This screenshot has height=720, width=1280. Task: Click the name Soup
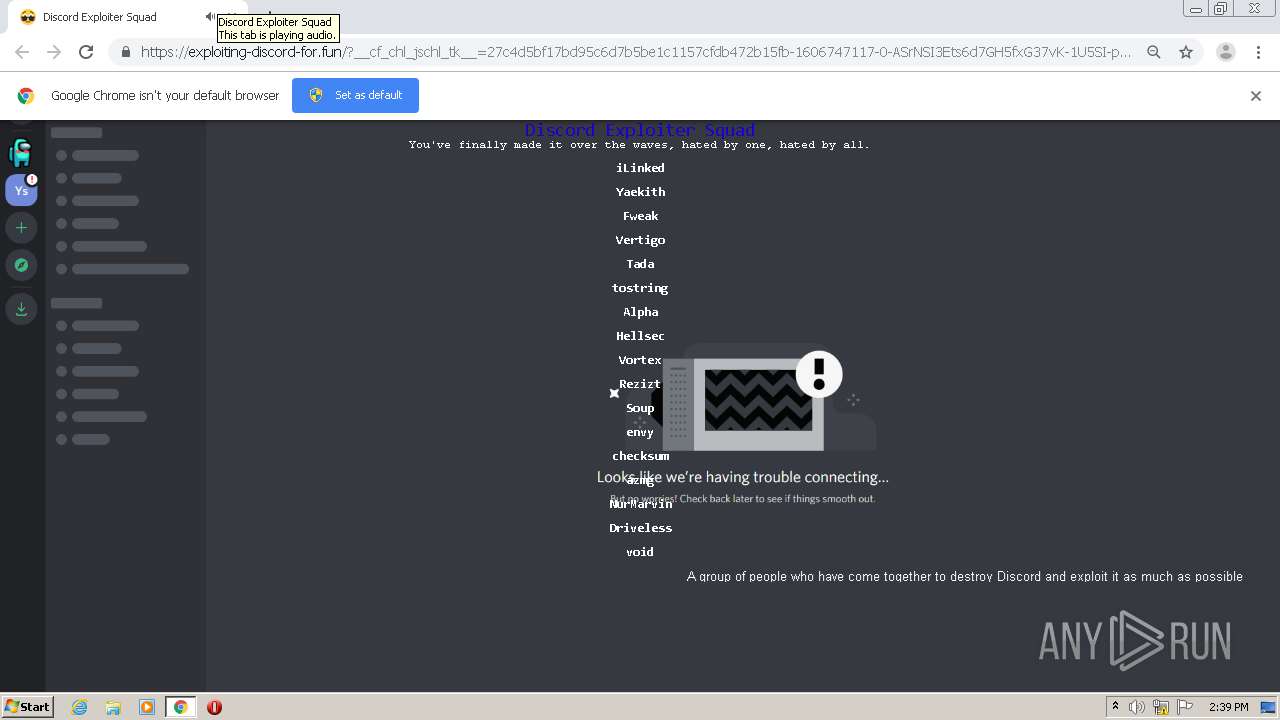pyautogui.click(x=640, y=408)
